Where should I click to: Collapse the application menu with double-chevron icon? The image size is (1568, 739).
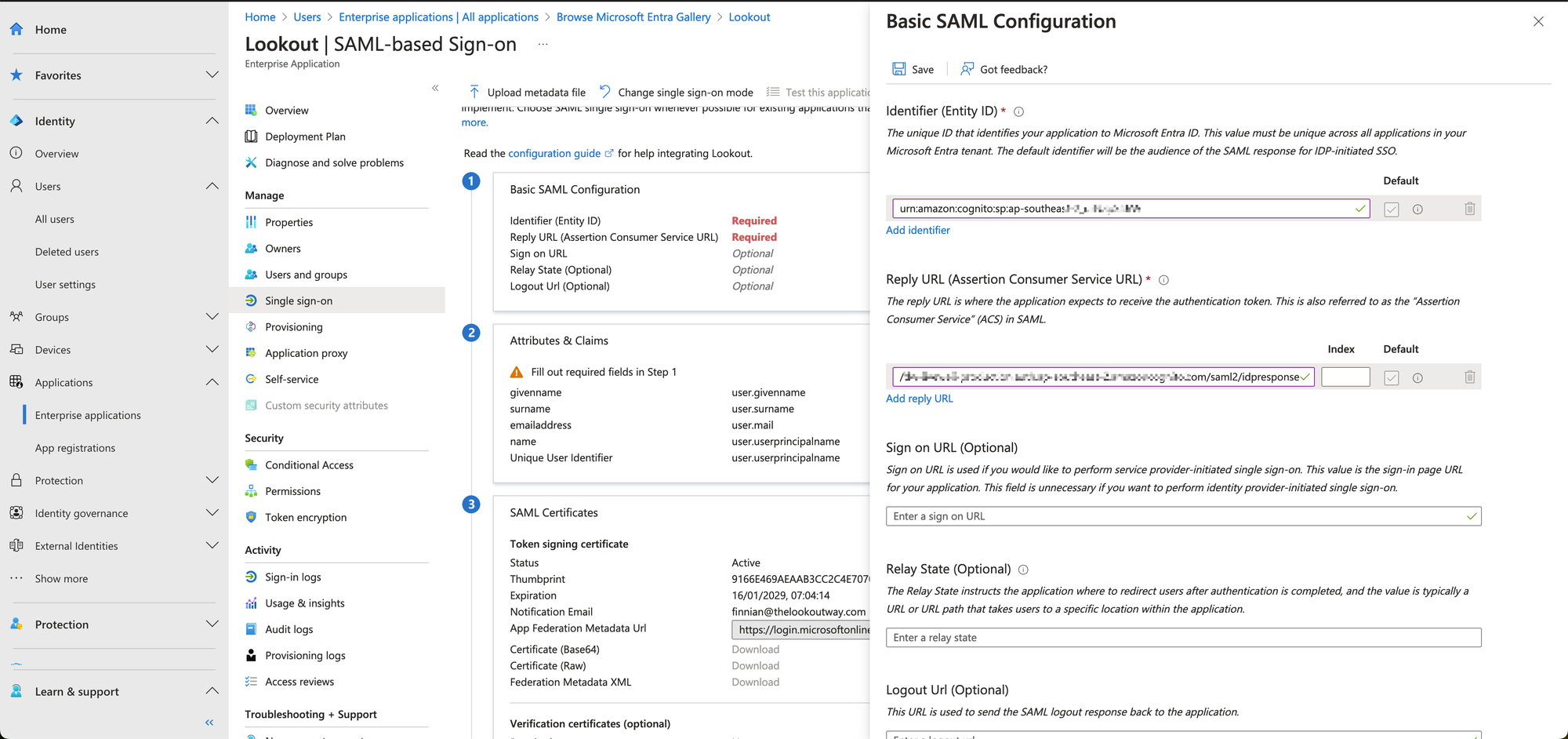point(435,88)
